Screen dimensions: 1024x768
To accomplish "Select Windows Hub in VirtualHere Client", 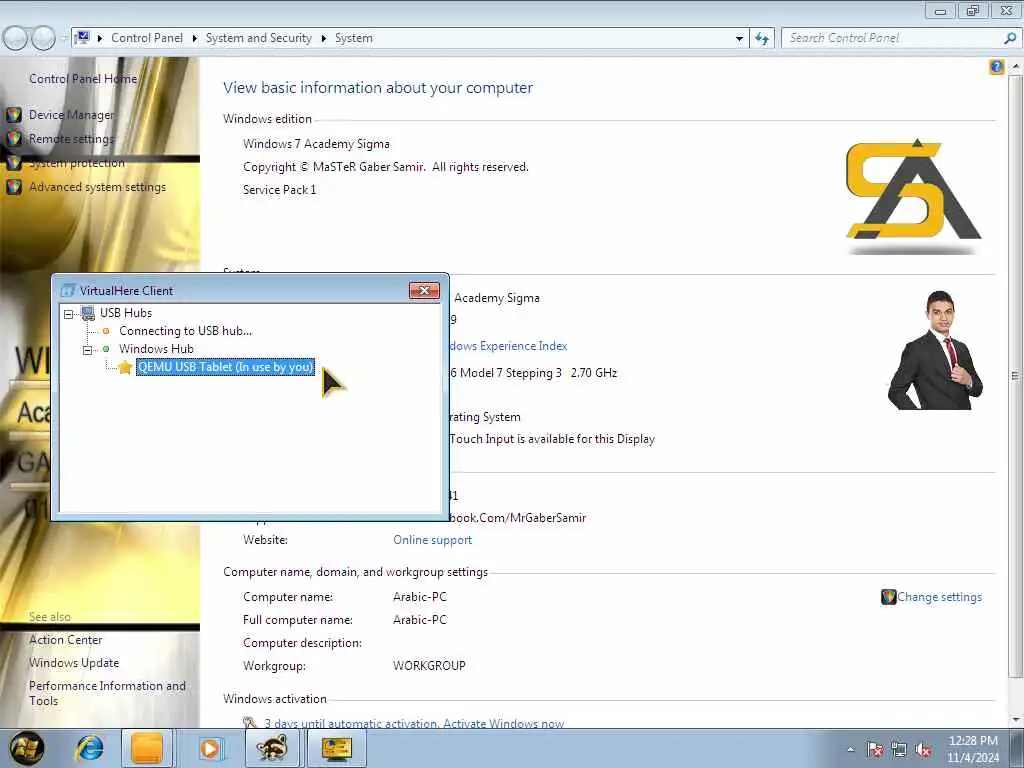I will [156, 349].
